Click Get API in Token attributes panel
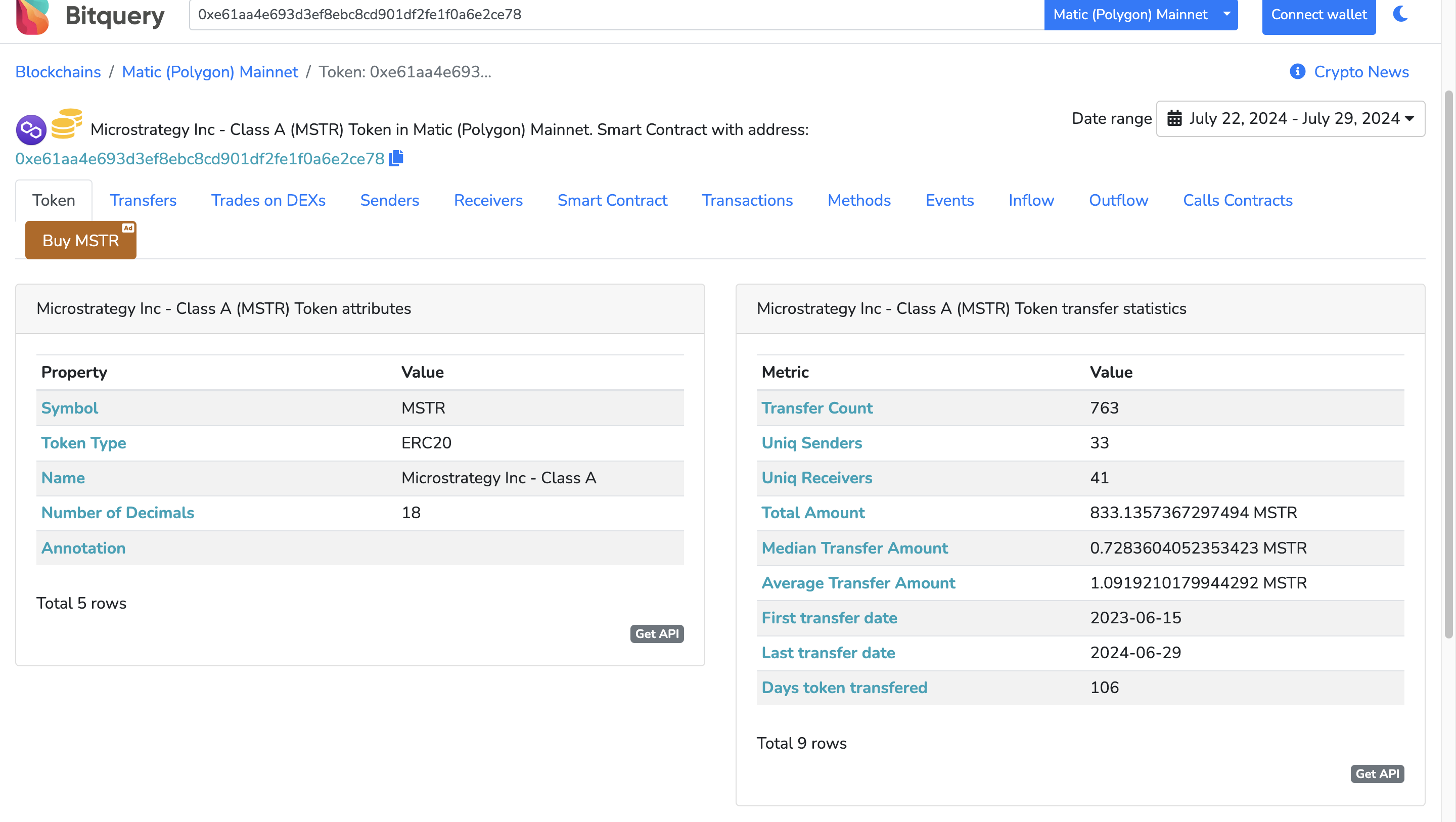Screen dimensions: 1456x822 coord(657,634)
